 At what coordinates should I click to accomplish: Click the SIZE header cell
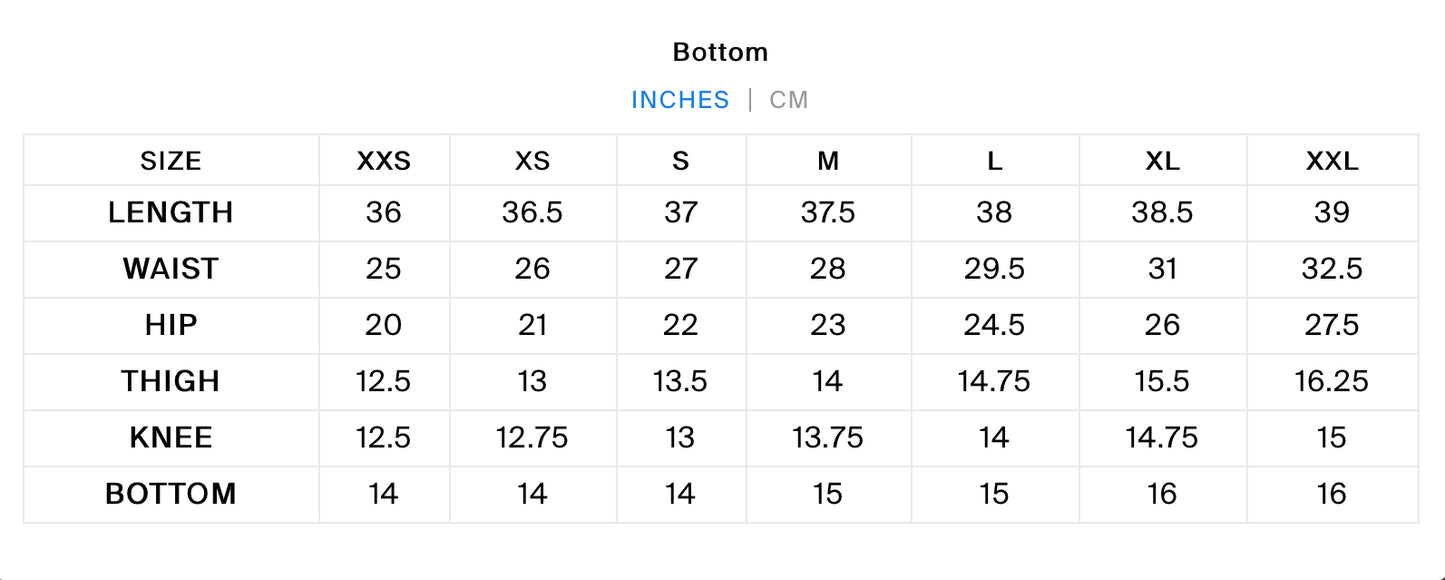click(x=171, y=161)
